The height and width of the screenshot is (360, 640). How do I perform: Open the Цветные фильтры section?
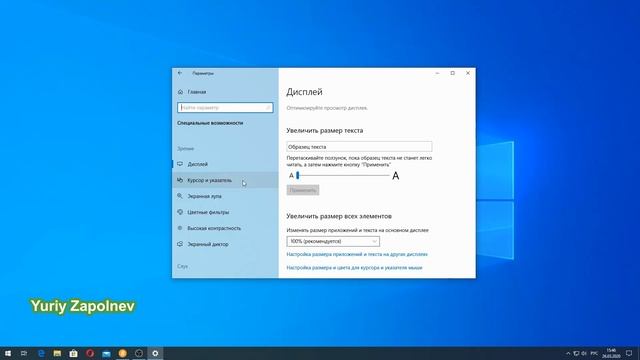[225, 212]
